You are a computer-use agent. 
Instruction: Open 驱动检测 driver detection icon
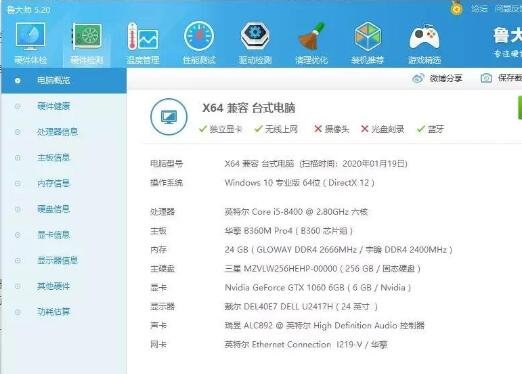point(255,36)
